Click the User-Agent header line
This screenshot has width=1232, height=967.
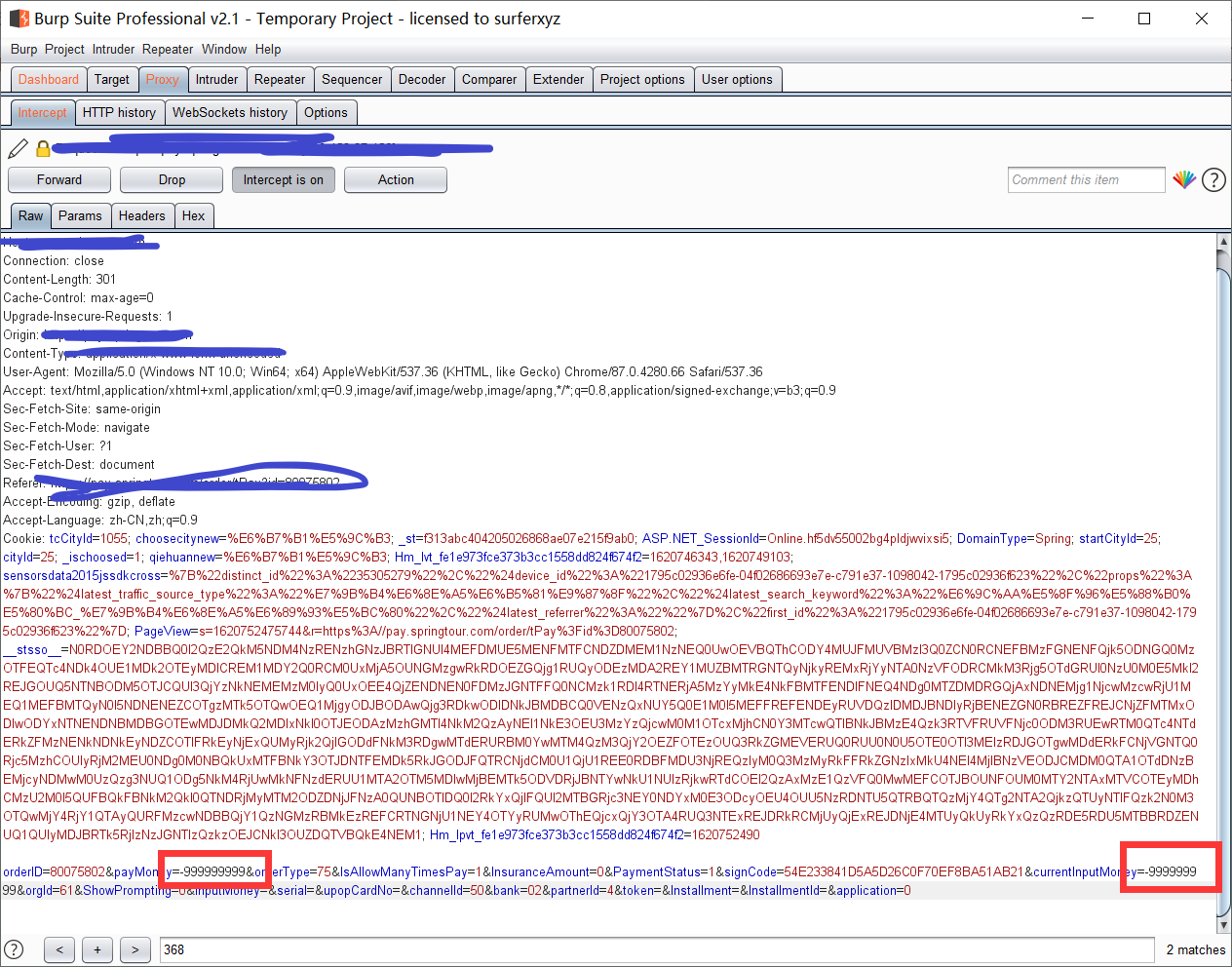pos(383,372)
